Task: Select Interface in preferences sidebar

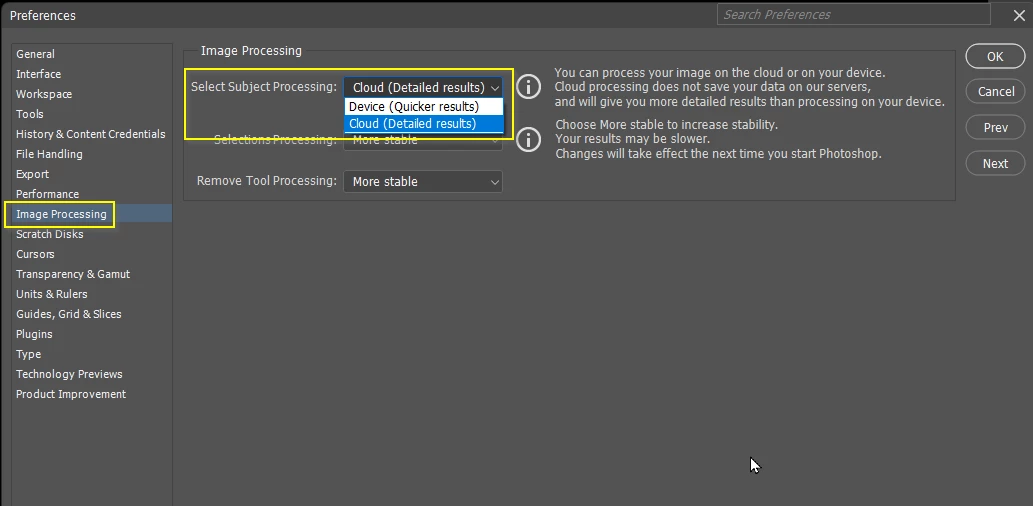Action: coord(38,74)
